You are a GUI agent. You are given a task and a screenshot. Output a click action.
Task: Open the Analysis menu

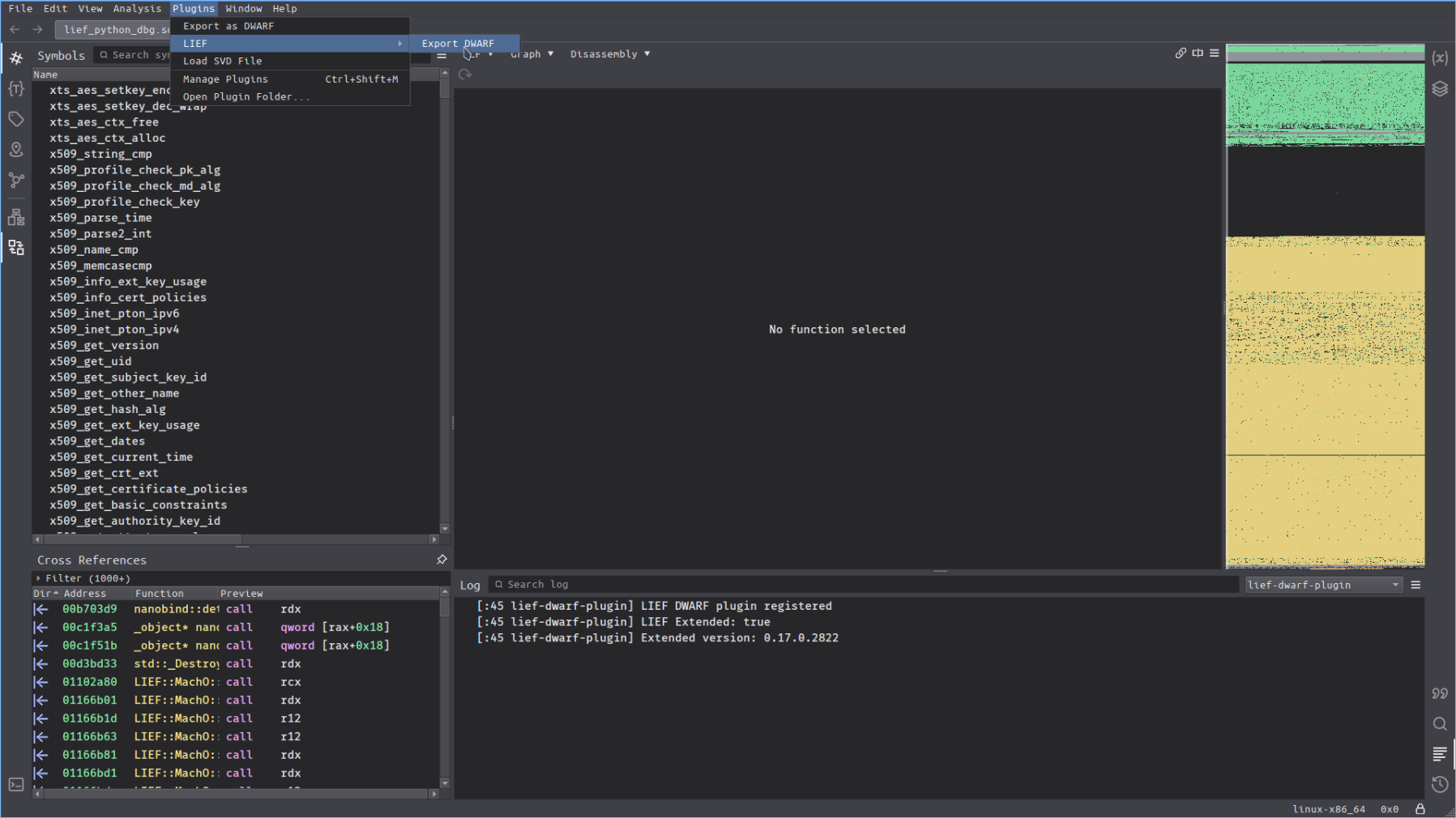point(137,8)
